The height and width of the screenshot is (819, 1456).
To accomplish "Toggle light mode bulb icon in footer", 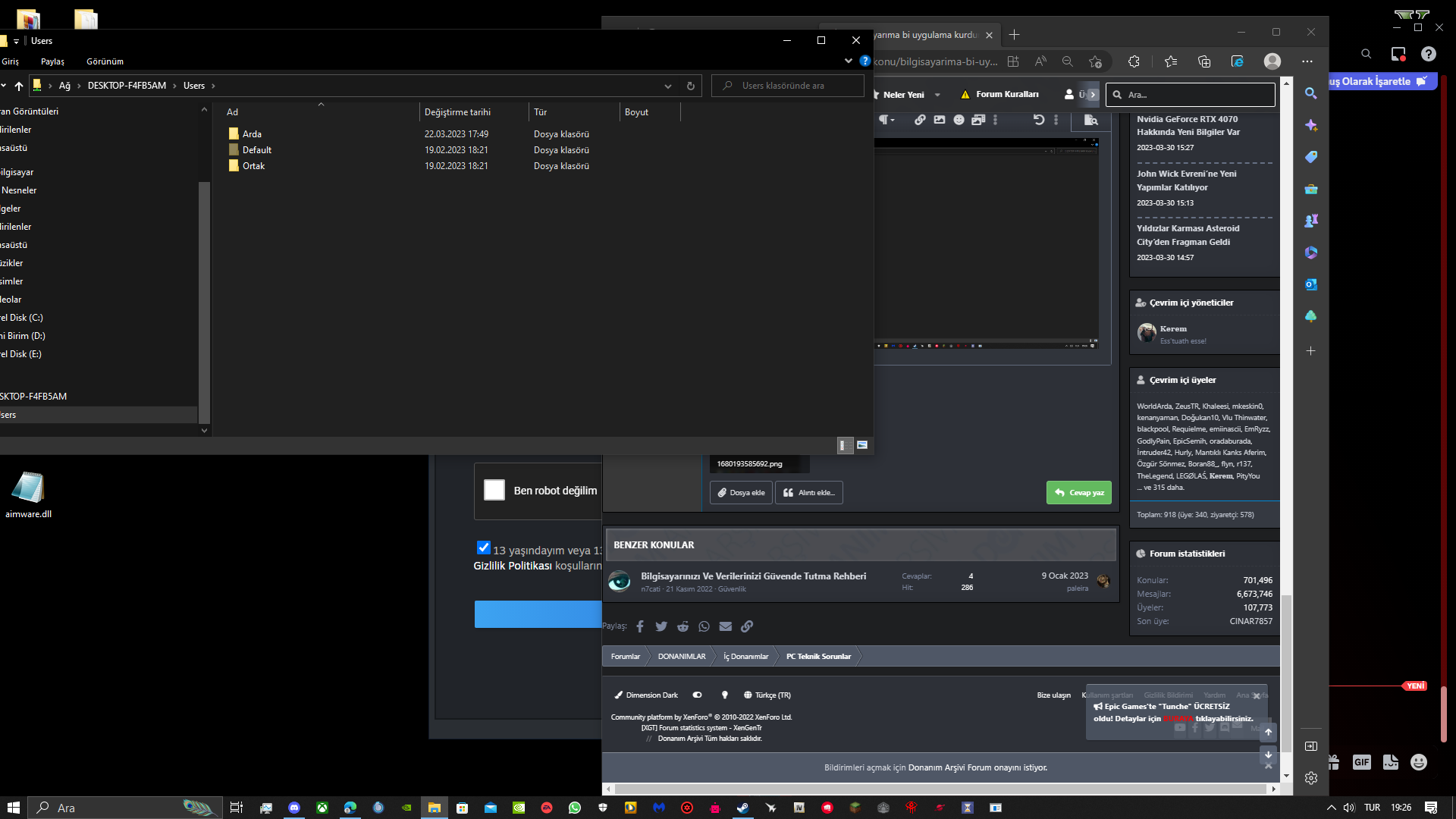I will point(725,695).
